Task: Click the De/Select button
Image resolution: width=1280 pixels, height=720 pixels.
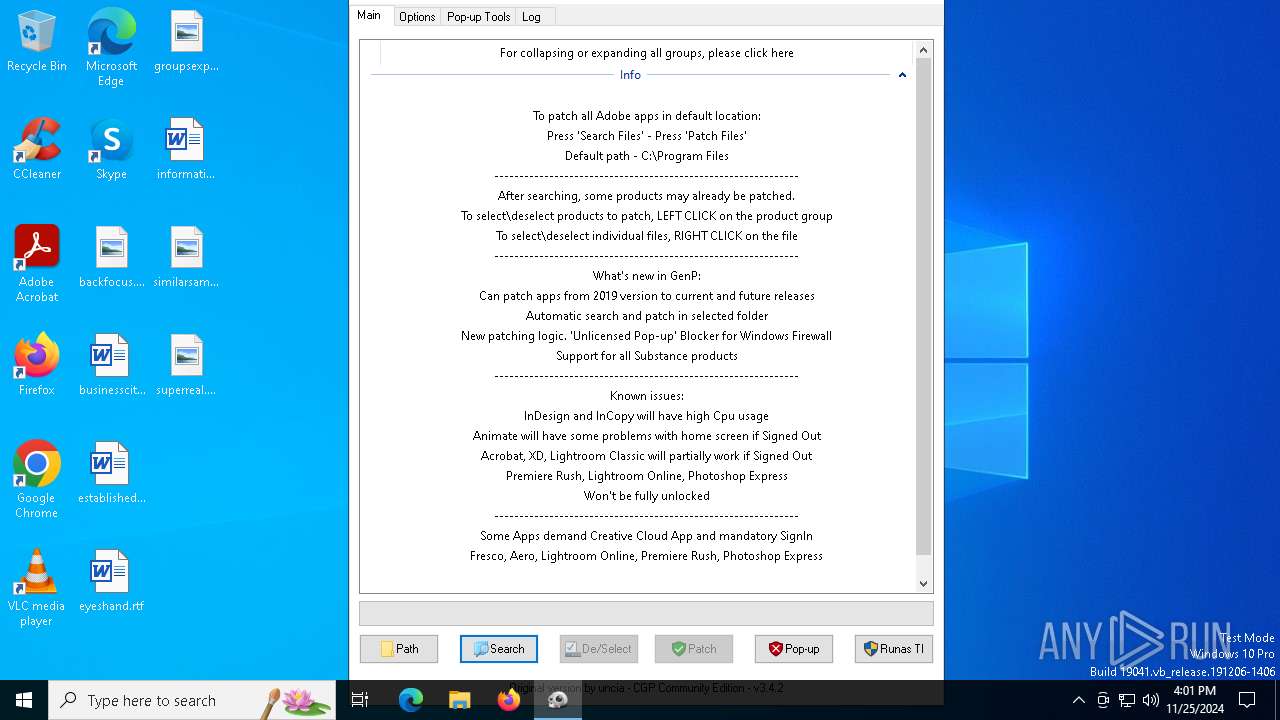Action: [599, 649]
